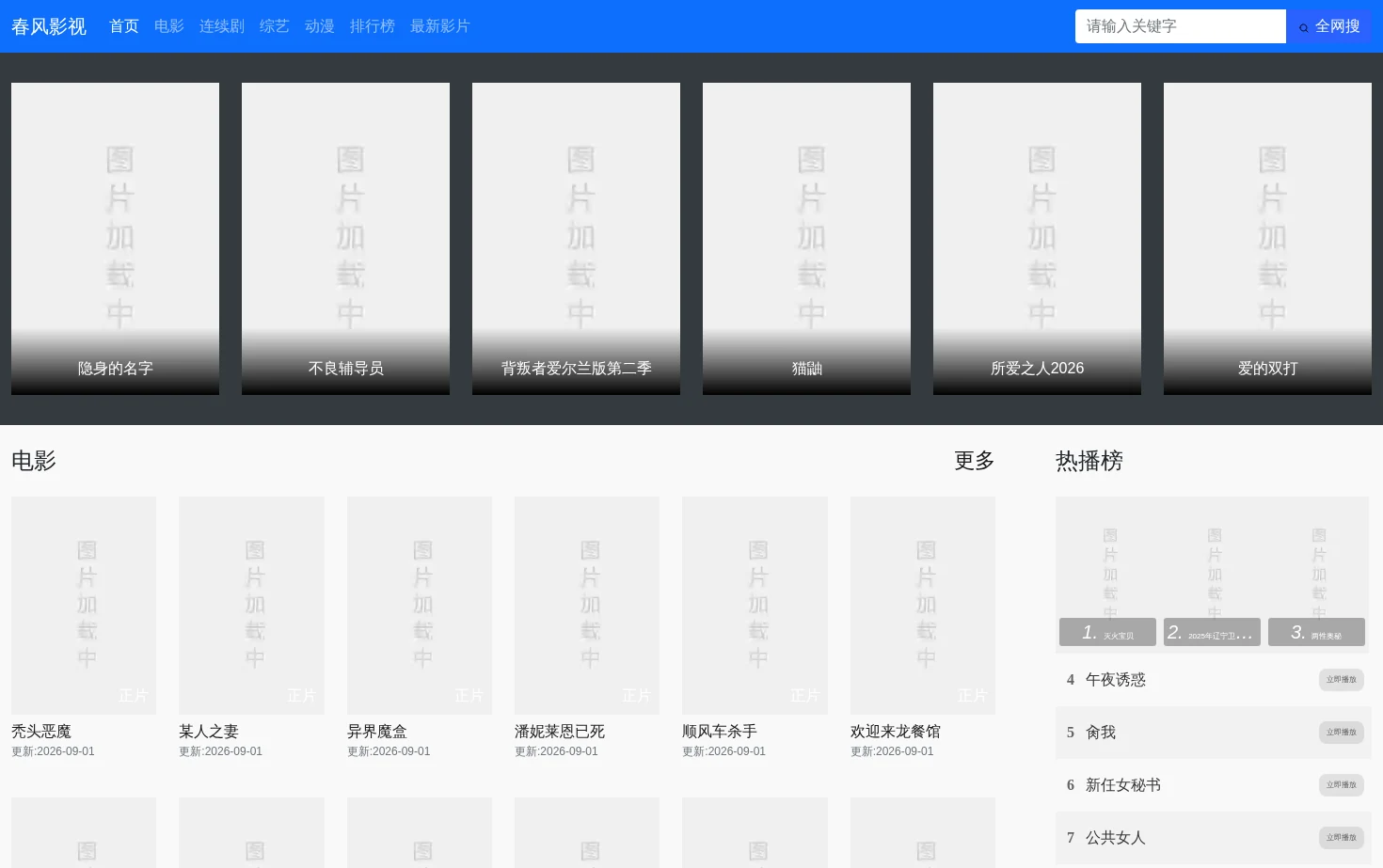The height and width of the screenshot is (868, 1383).
Task: Open the 公共女人 hot list title
Action: [1116, 838]
